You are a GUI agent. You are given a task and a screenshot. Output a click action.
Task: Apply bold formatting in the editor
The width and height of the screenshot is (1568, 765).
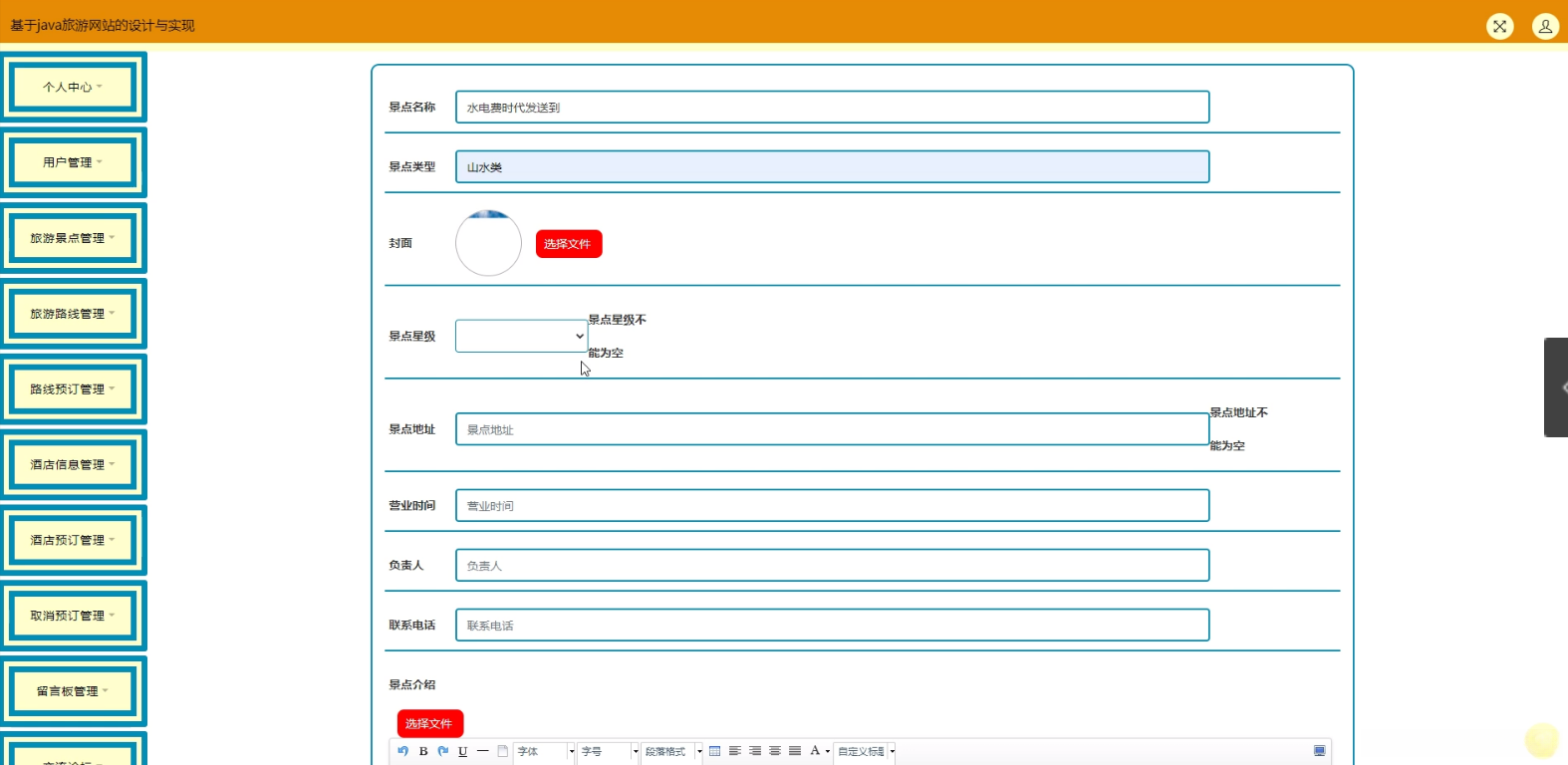coord(423,751)
